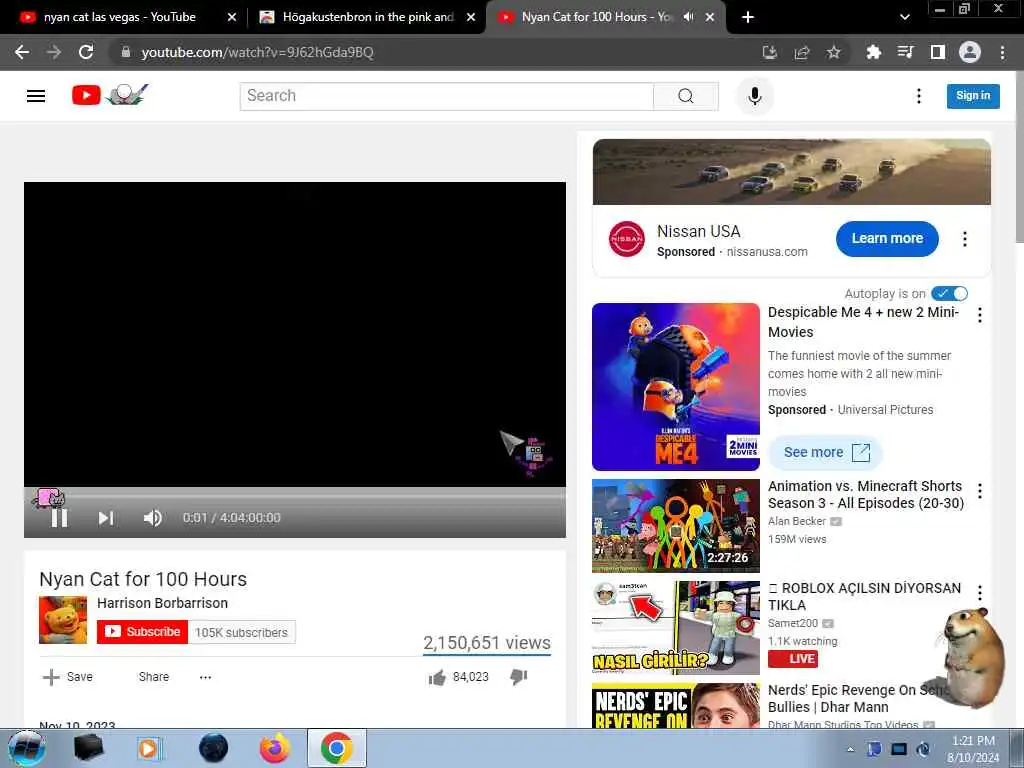The image size is (1024, 768).
Task: Skip to the next video
Action: [106, 519]
